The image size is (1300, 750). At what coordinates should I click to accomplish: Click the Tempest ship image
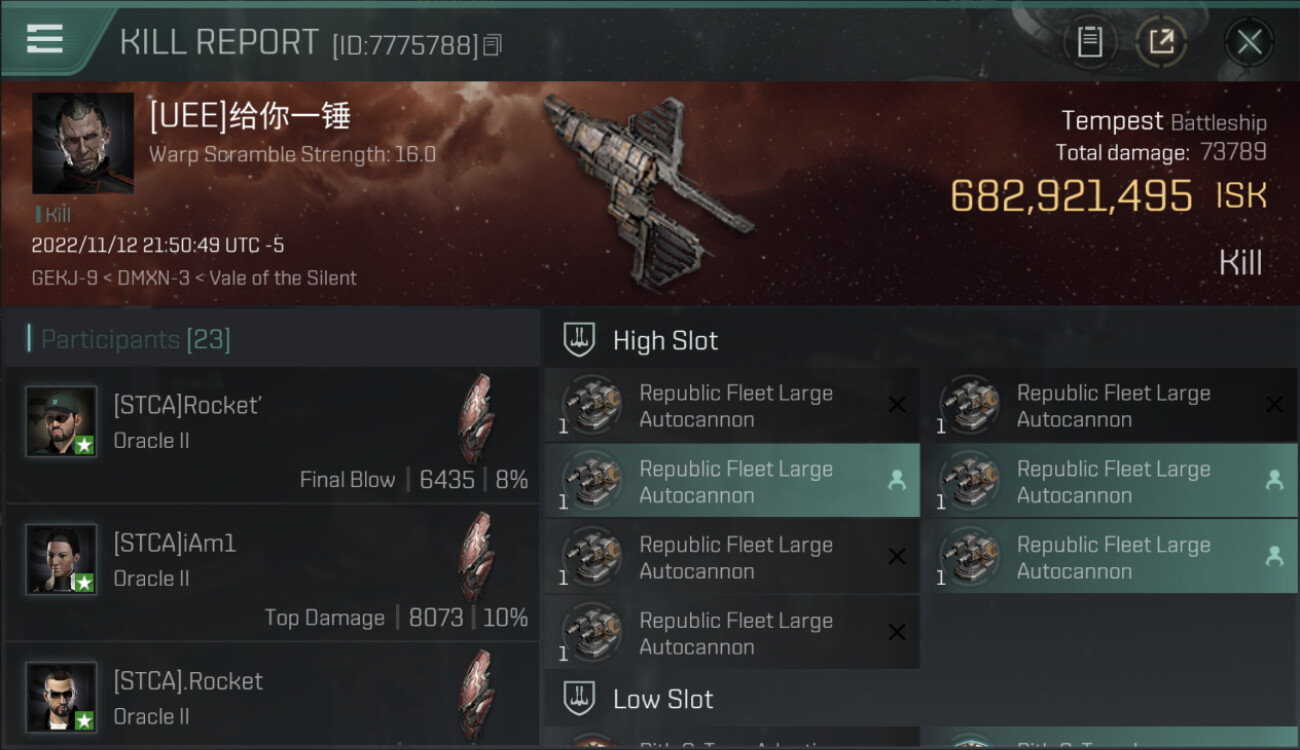click(645, 187)
